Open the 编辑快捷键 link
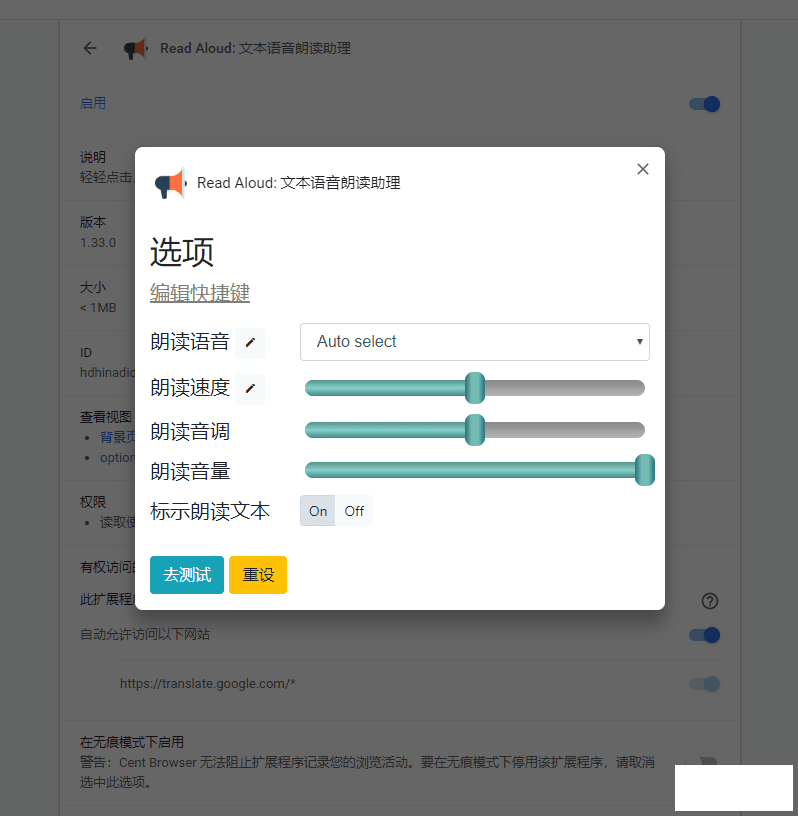The image size is (798, 816). click(200, 292)
